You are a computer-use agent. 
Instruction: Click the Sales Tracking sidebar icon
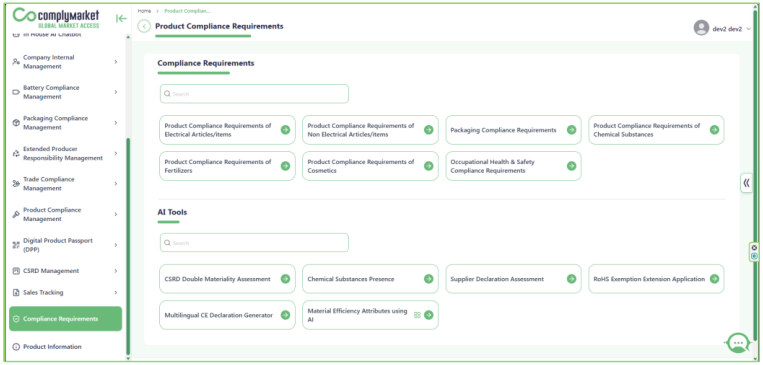pos(16,292)
